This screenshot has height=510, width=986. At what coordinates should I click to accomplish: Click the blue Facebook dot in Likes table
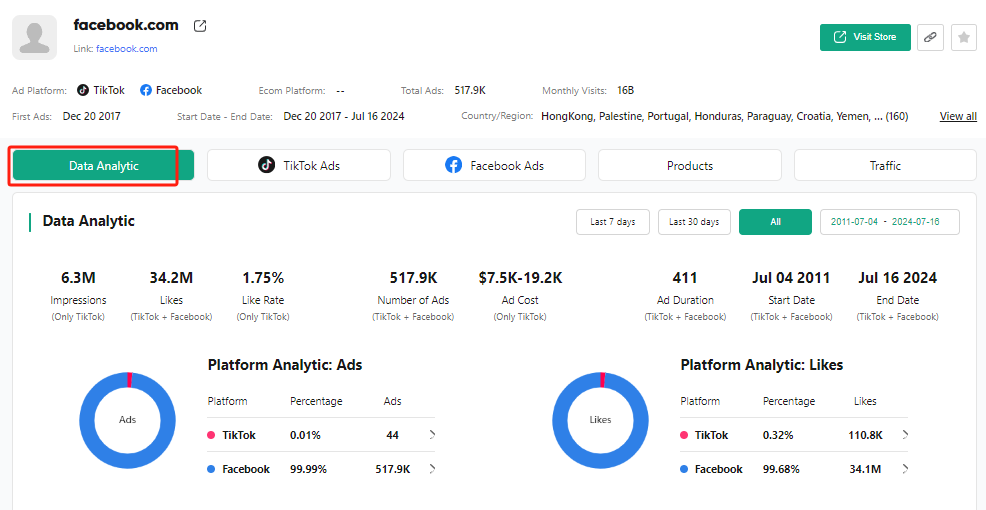point(684,469)
